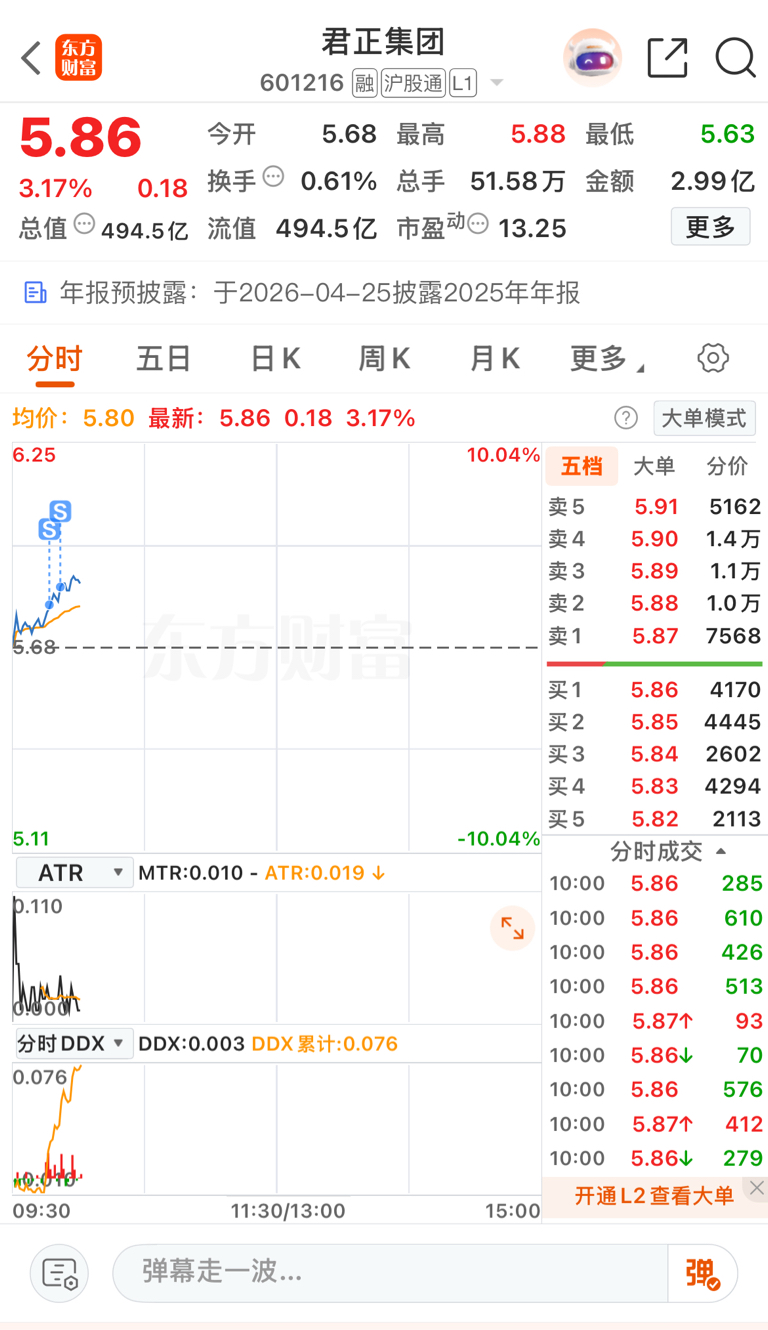Toggle the 弹 danmaku switch
The width and height of the screenshot is (768, 1330).
(x=703, y=1273)
